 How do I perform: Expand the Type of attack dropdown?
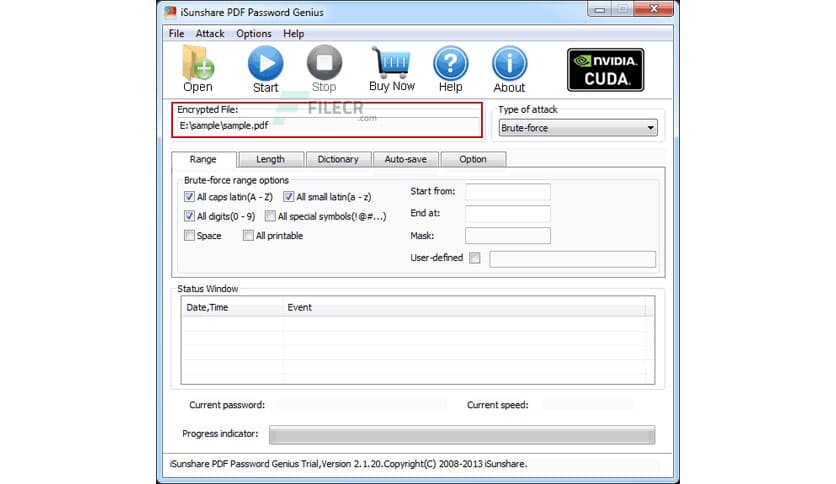(578, 128)
